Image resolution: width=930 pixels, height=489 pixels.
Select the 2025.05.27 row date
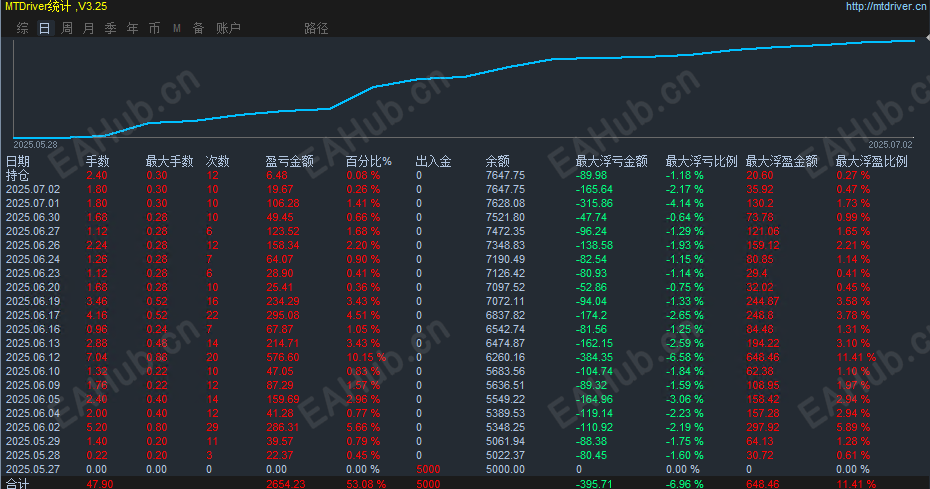pyautogui.click(x=33, y=469)
